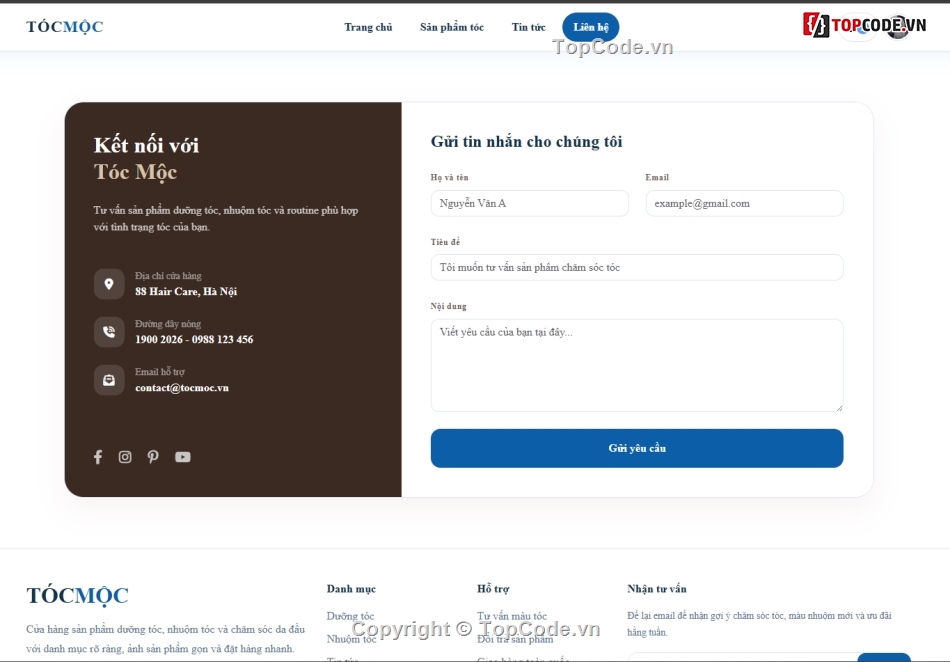Click contact@tocmoc.vn email address

182,388
